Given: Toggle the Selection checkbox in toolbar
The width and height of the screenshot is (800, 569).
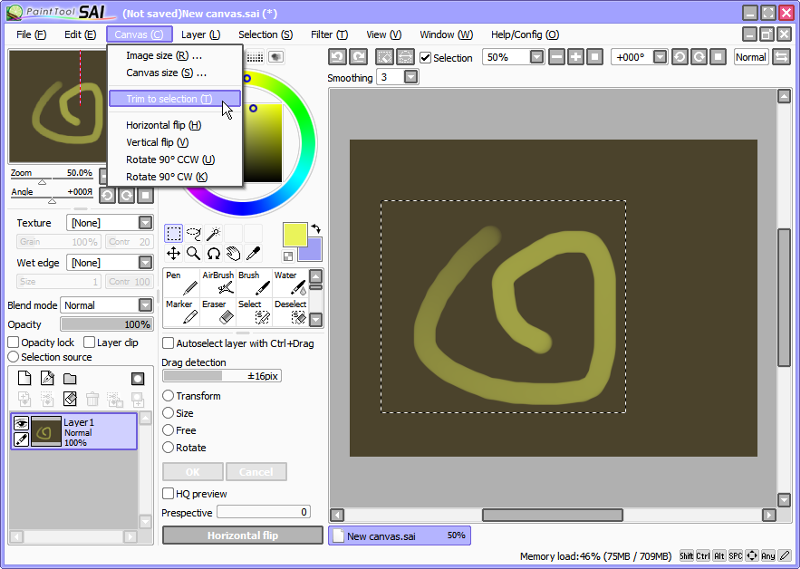Looking at the screenshot, I should (x=425, y=58).
